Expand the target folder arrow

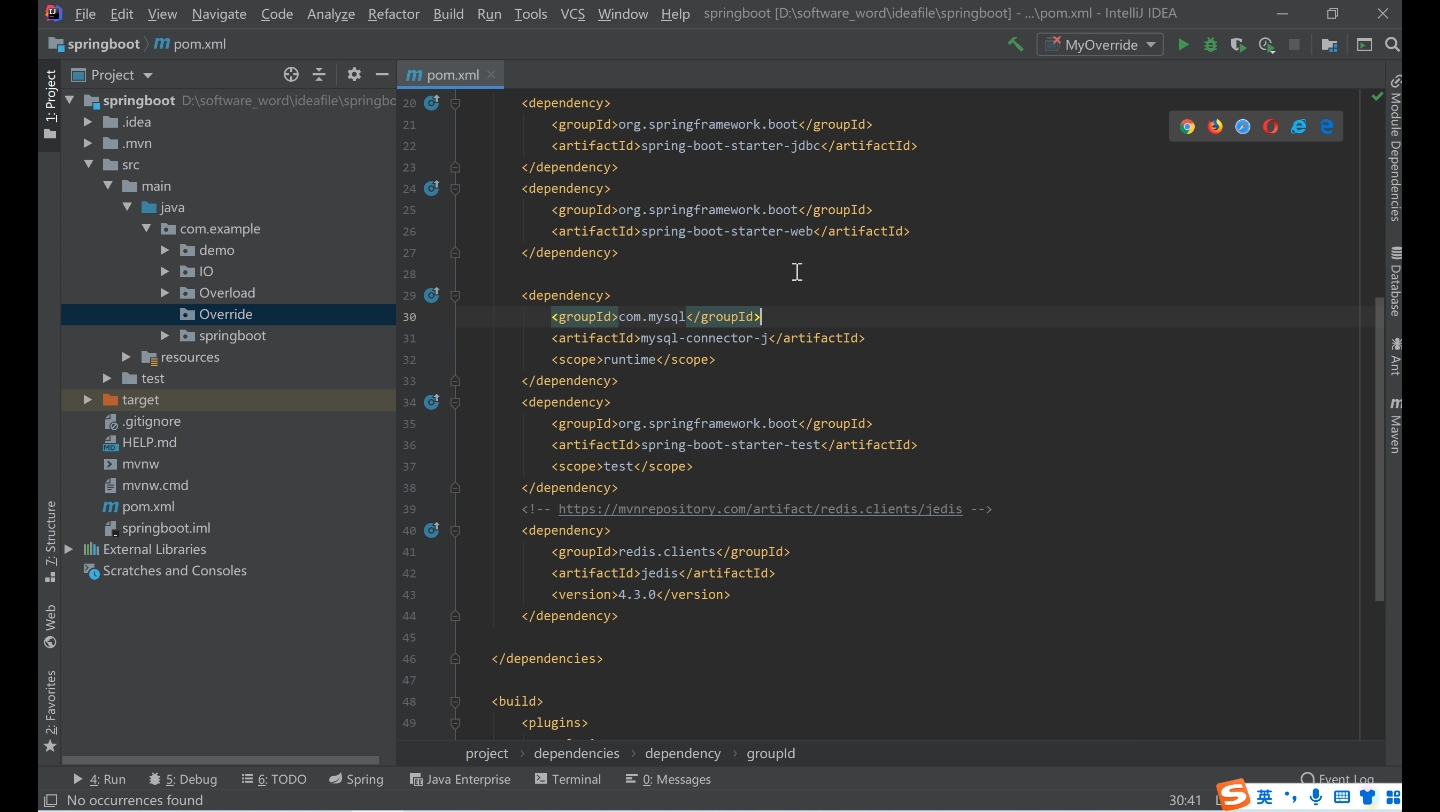point(88,400)
